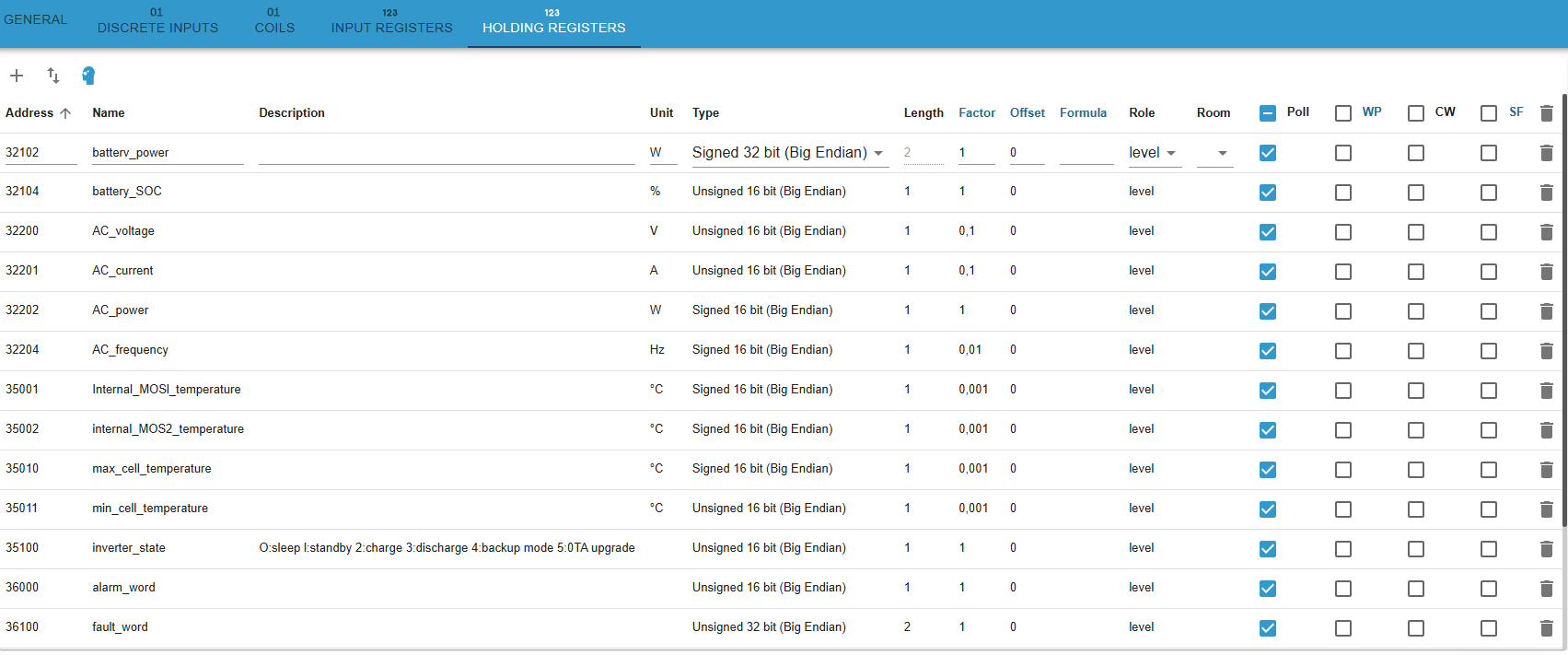Click the Formula field of battery_power row
This screenshot has height=655, width=1568.
(x=1086, y=153)
